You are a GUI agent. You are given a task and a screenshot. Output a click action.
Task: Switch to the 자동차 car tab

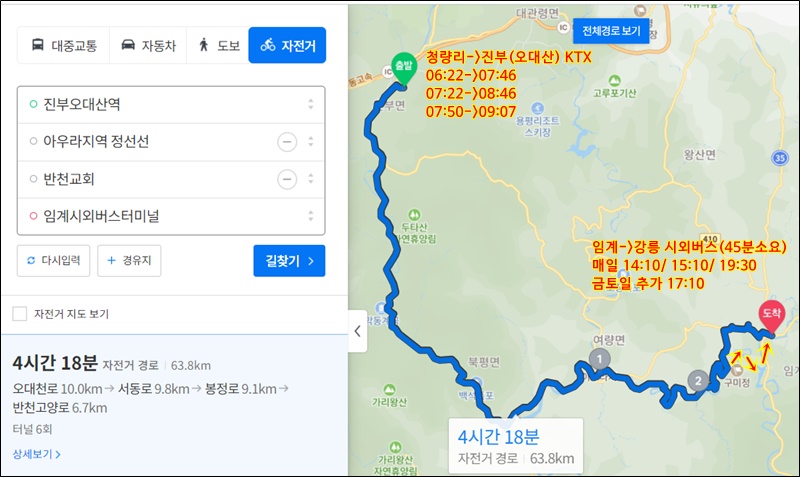coord(148,45)
